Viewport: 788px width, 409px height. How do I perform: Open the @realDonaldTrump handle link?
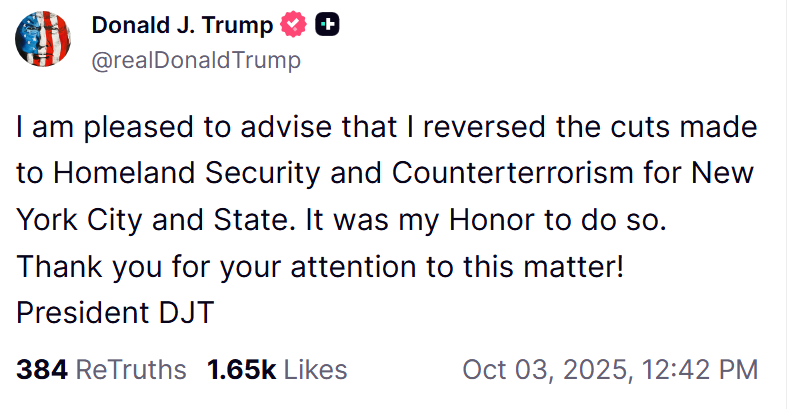pos(196,60)
